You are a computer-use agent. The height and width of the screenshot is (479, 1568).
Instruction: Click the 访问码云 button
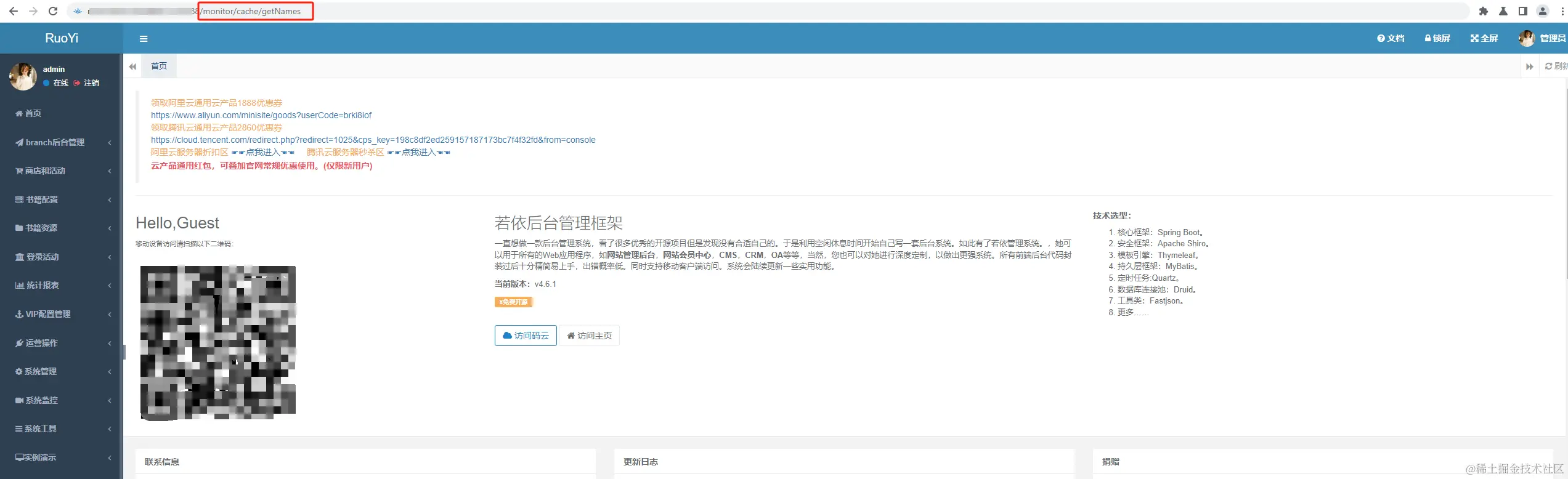(526, 336)
